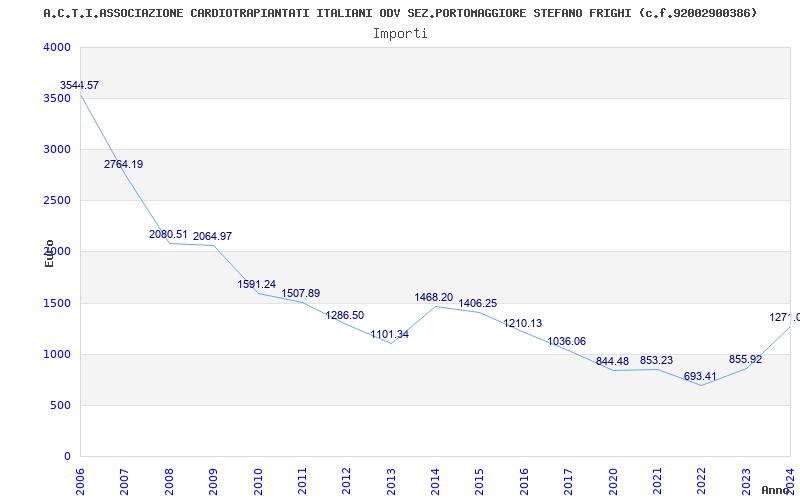800x500 pixels.
Task: Click the data label 3544.57
Action: 79,85
